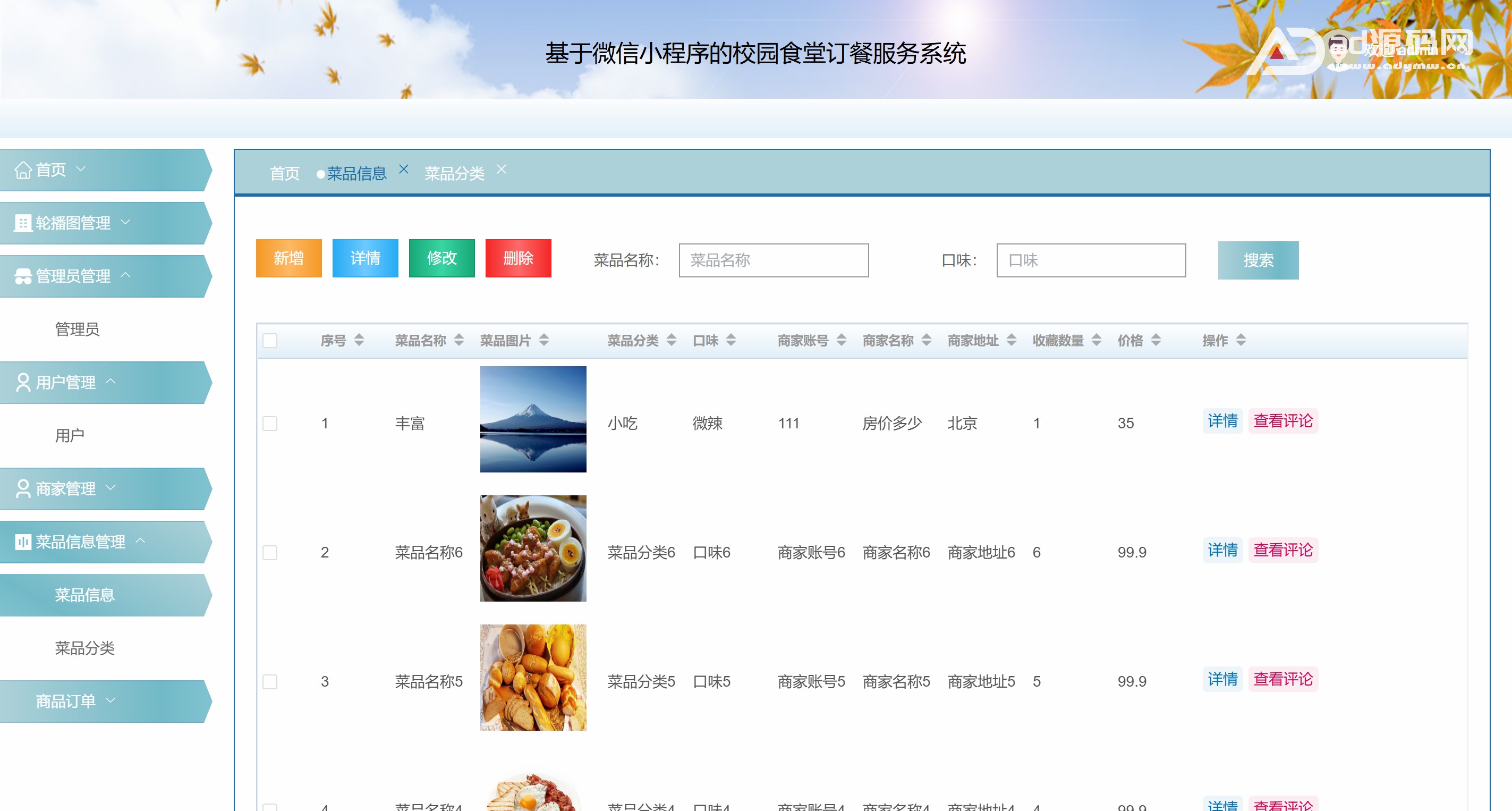Select checkbox for 菜品名称6 row
The height and width of the screenshot is (811, 1512).
270,553
